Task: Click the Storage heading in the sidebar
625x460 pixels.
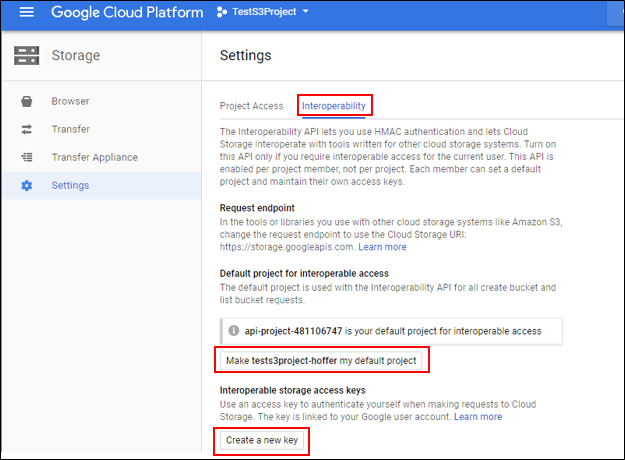Action: click(75, 55)
